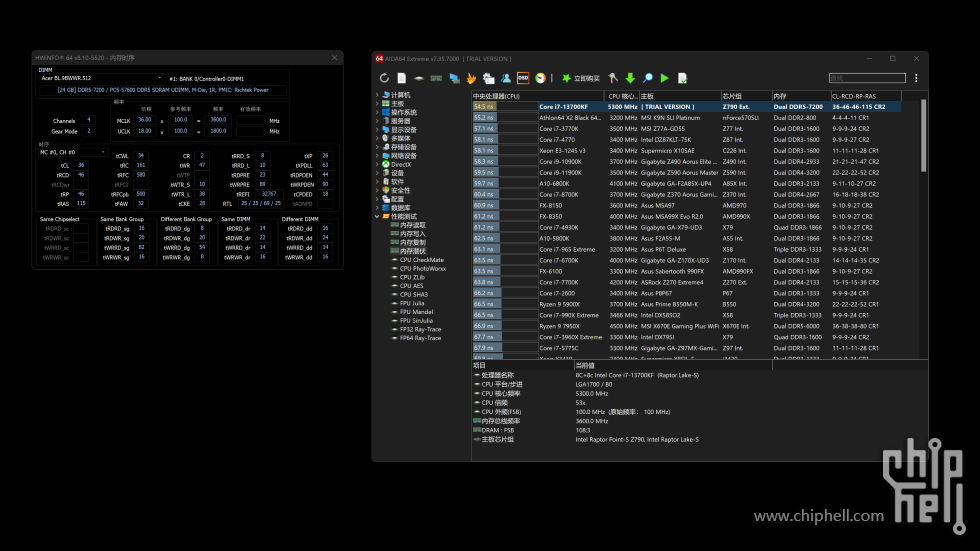
Task: Expand the 操作系统 tree node
Action: tap(377, 112)
